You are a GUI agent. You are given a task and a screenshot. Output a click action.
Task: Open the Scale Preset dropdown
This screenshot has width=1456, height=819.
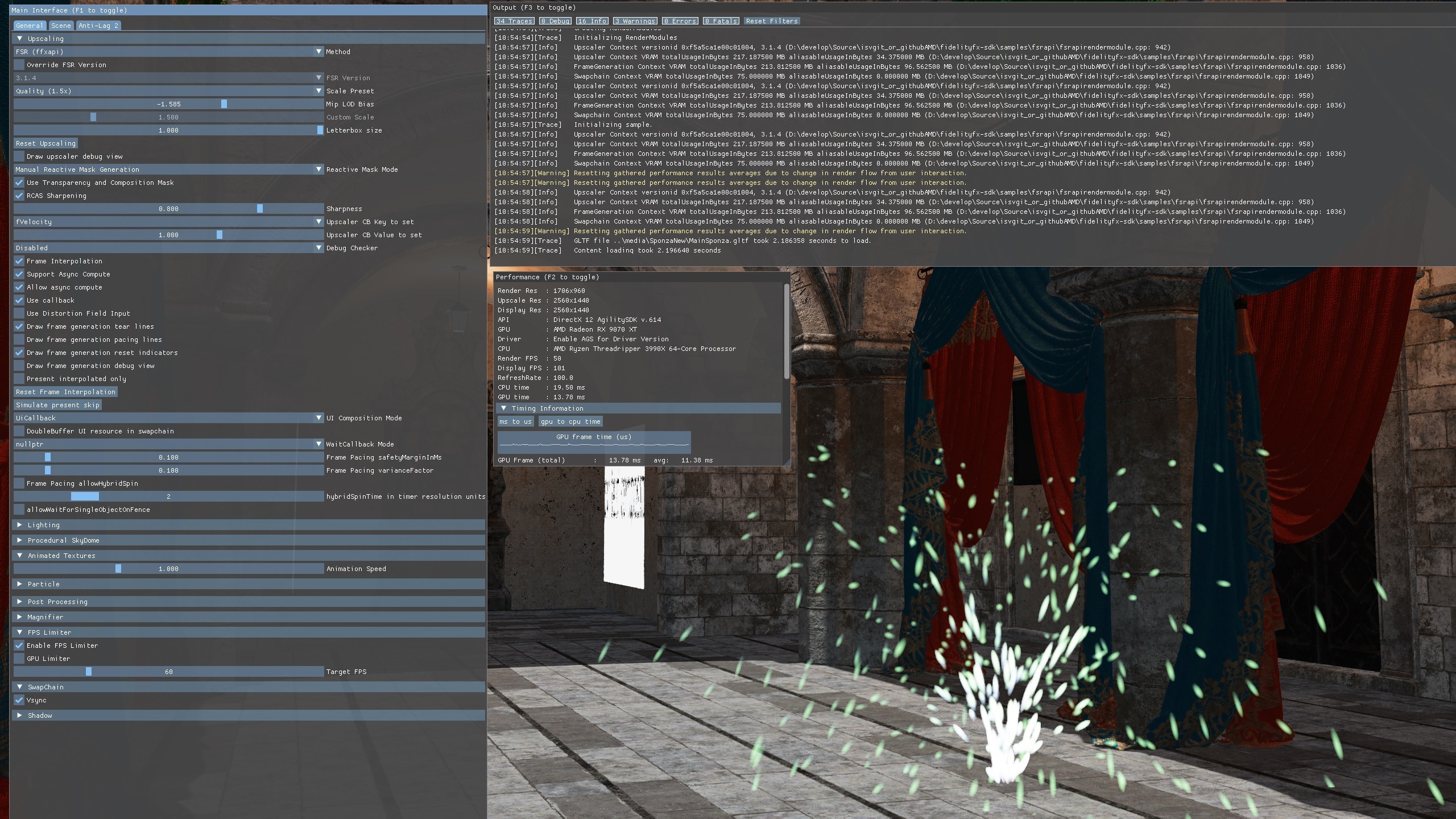(x=168, y=91)
